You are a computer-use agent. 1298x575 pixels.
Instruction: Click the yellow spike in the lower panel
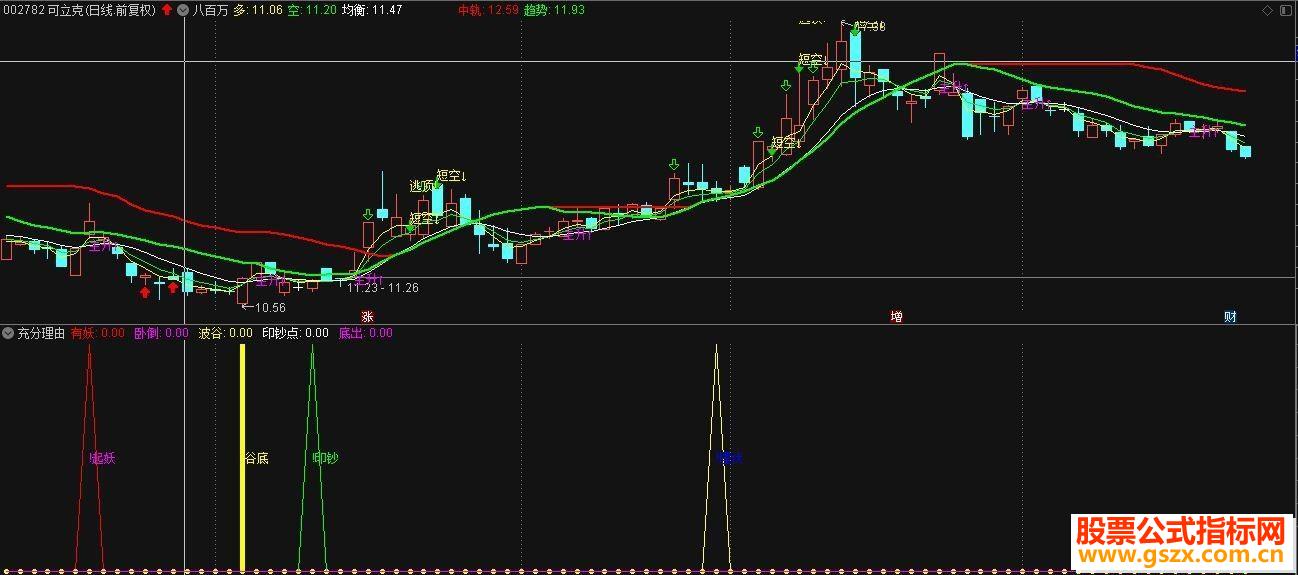pos(716,458)
